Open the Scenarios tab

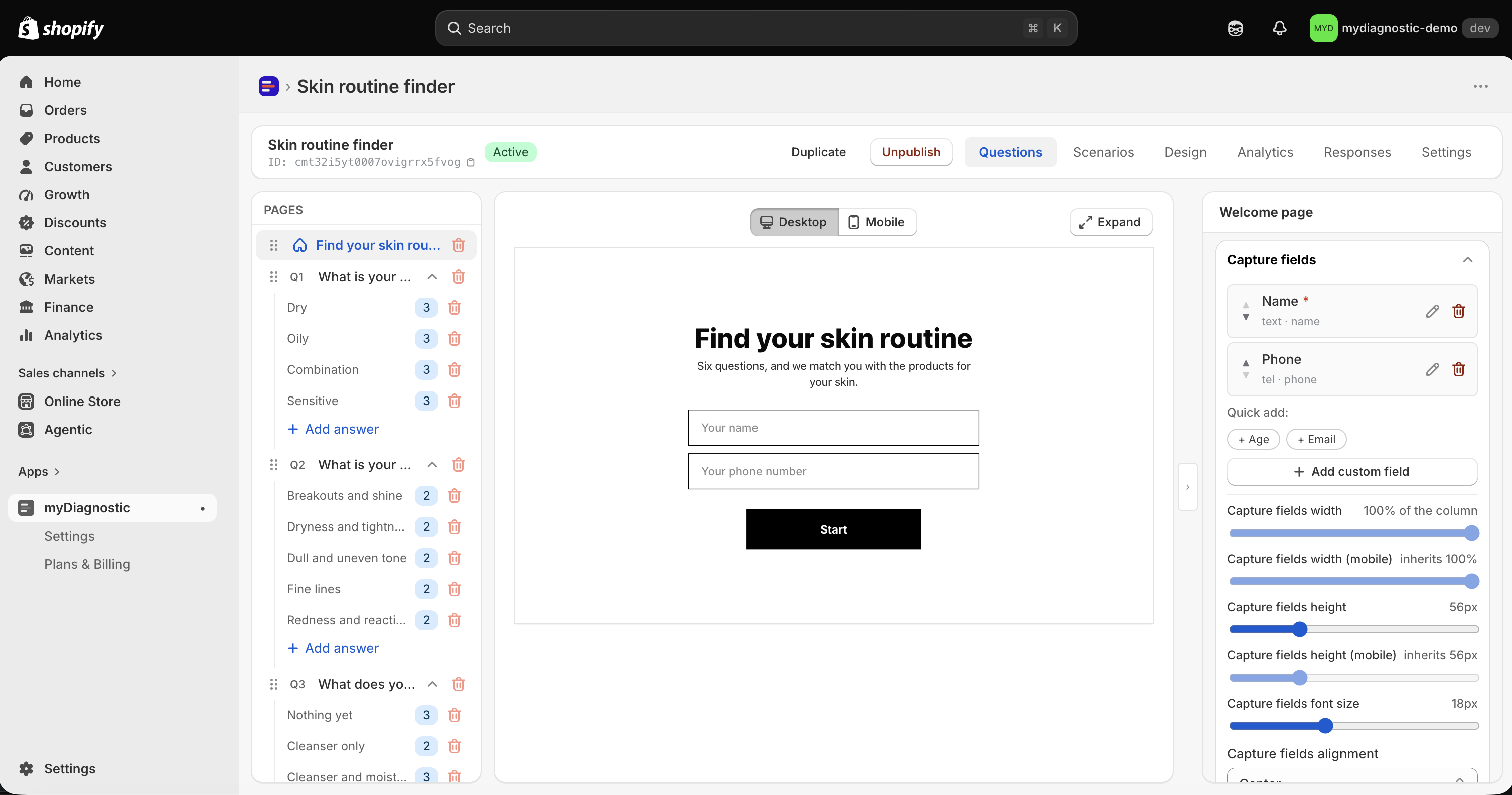tap(1103, 152)
